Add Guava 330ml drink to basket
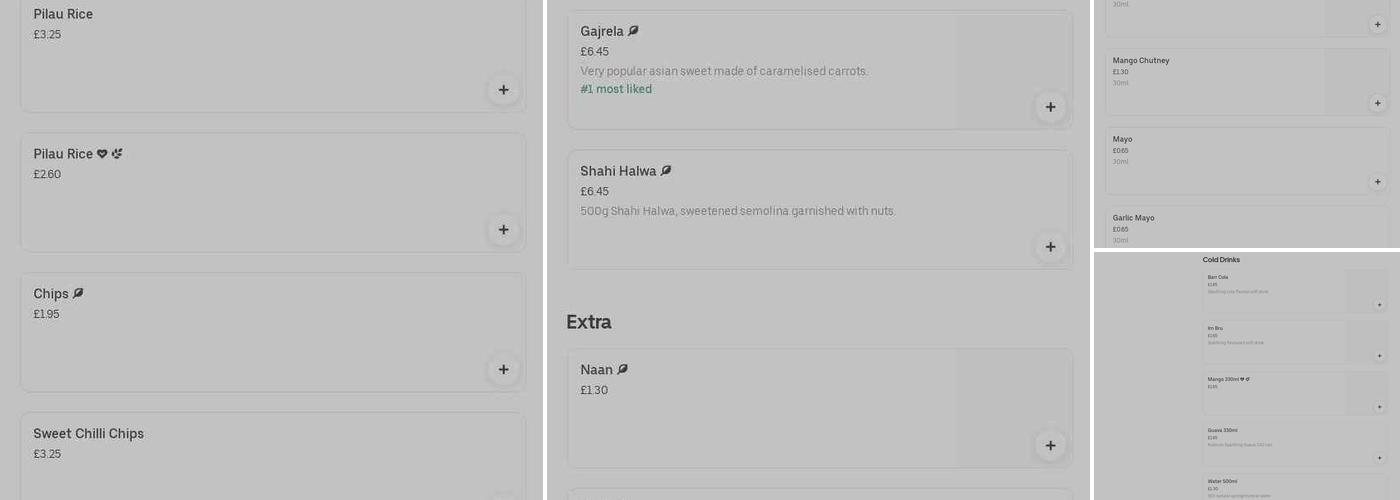Image resolution: width=1400 pixels, height=500 pixels. (1379, 458)
